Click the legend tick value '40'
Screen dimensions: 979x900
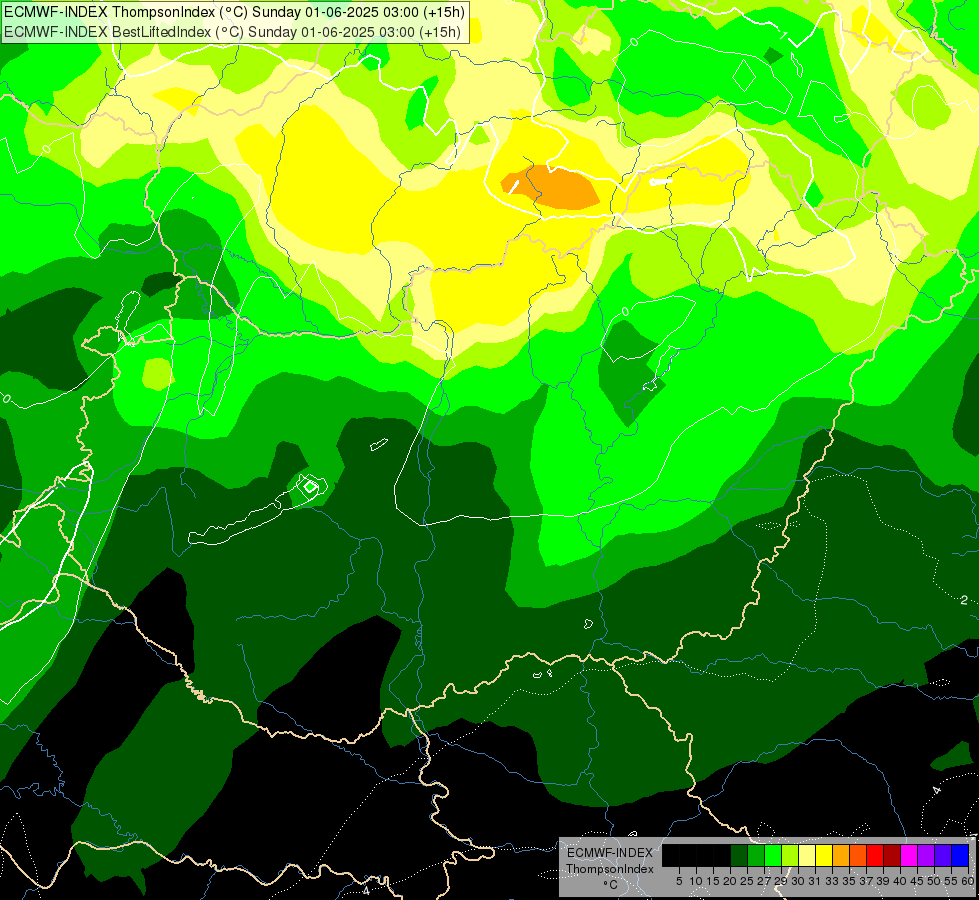pos(900,881)
